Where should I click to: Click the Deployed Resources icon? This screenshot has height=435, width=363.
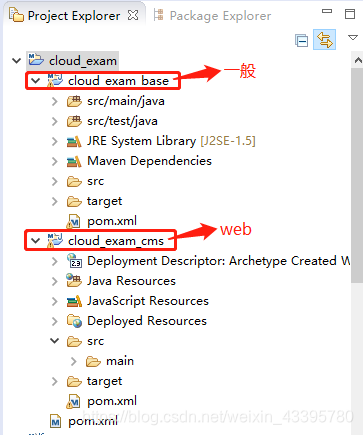pos(74,321)
